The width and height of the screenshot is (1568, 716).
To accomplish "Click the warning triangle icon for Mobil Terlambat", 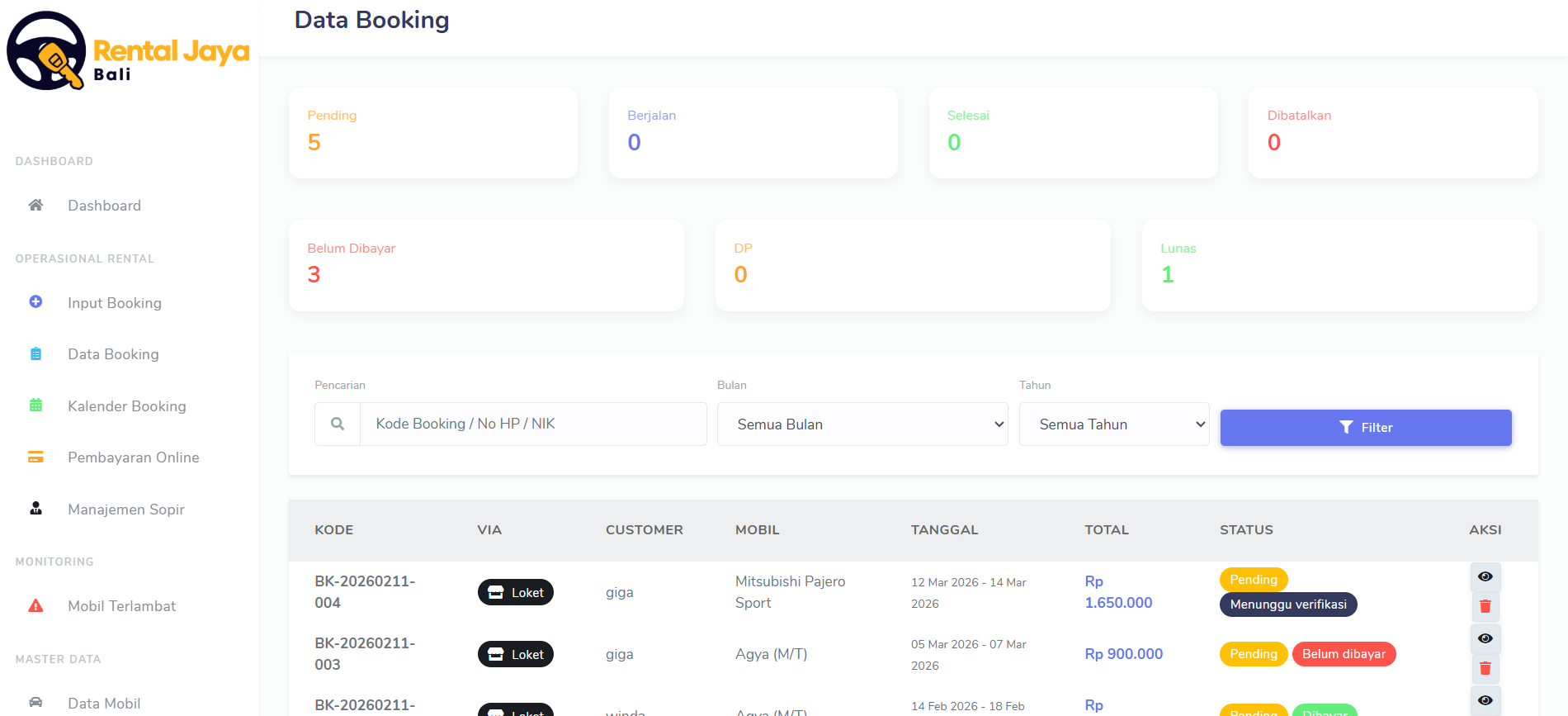I will pyautogui.click(x=35, y=605).
